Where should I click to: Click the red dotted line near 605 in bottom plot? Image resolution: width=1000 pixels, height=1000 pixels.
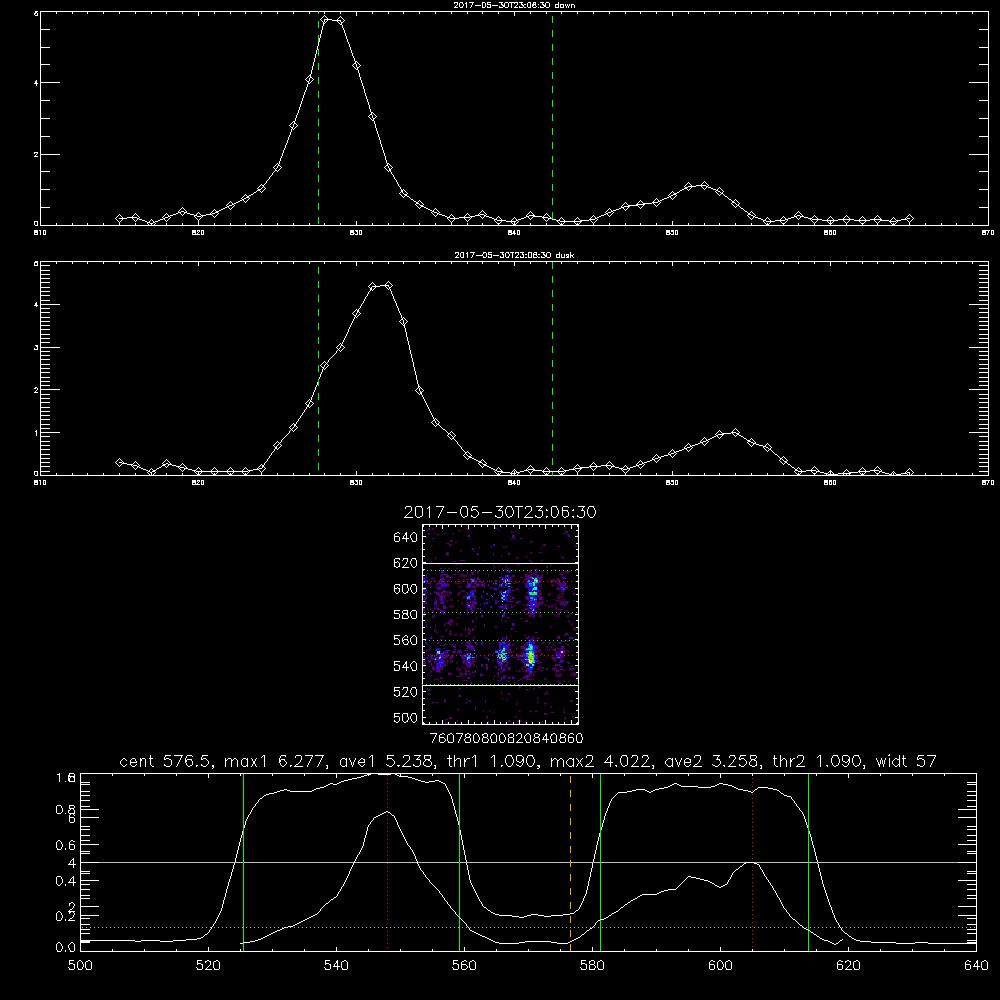tap(753, 861)
